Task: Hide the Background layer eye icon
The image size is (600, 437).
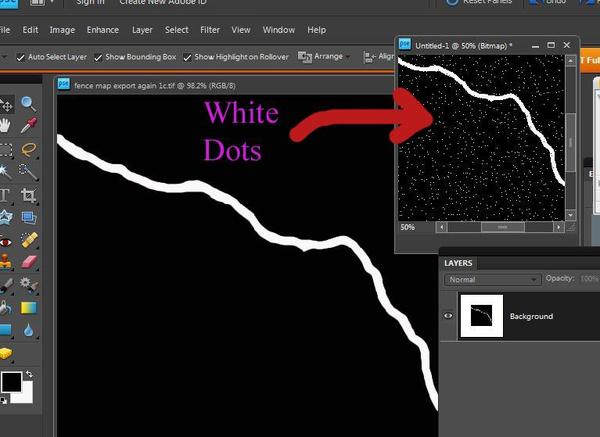Action: pos(448,316)
